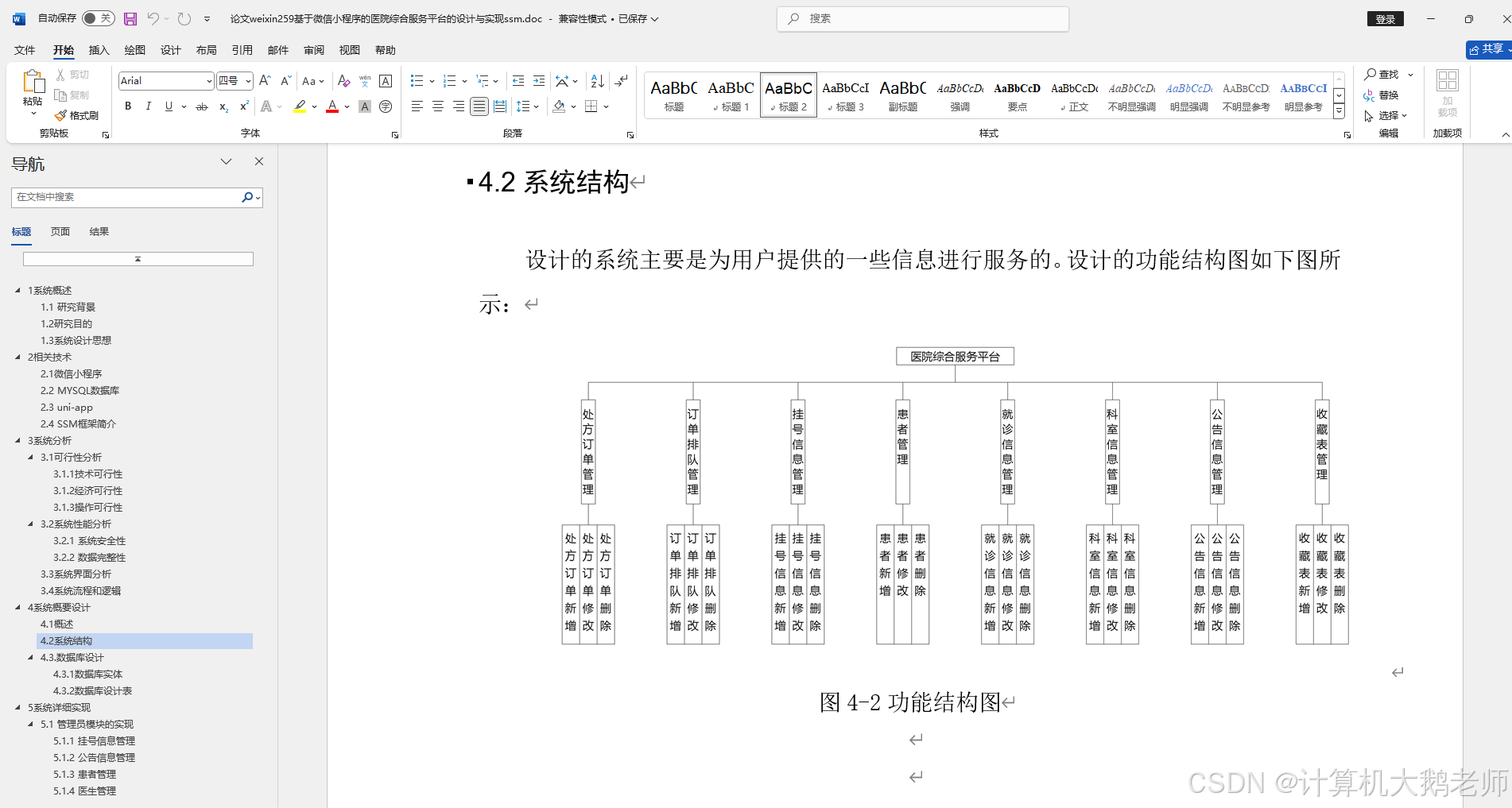Collapse the 5.1 管理员模块的实现 node
Image resolution: width=1512 pixels, height=808 pixels.
[x=30, y=724]
